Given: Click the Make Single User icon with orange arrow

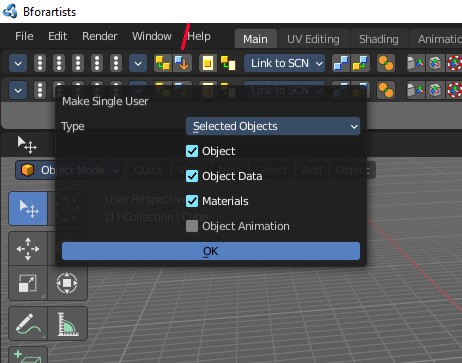Looking at the screenshot, I should (x=182, y=63).
